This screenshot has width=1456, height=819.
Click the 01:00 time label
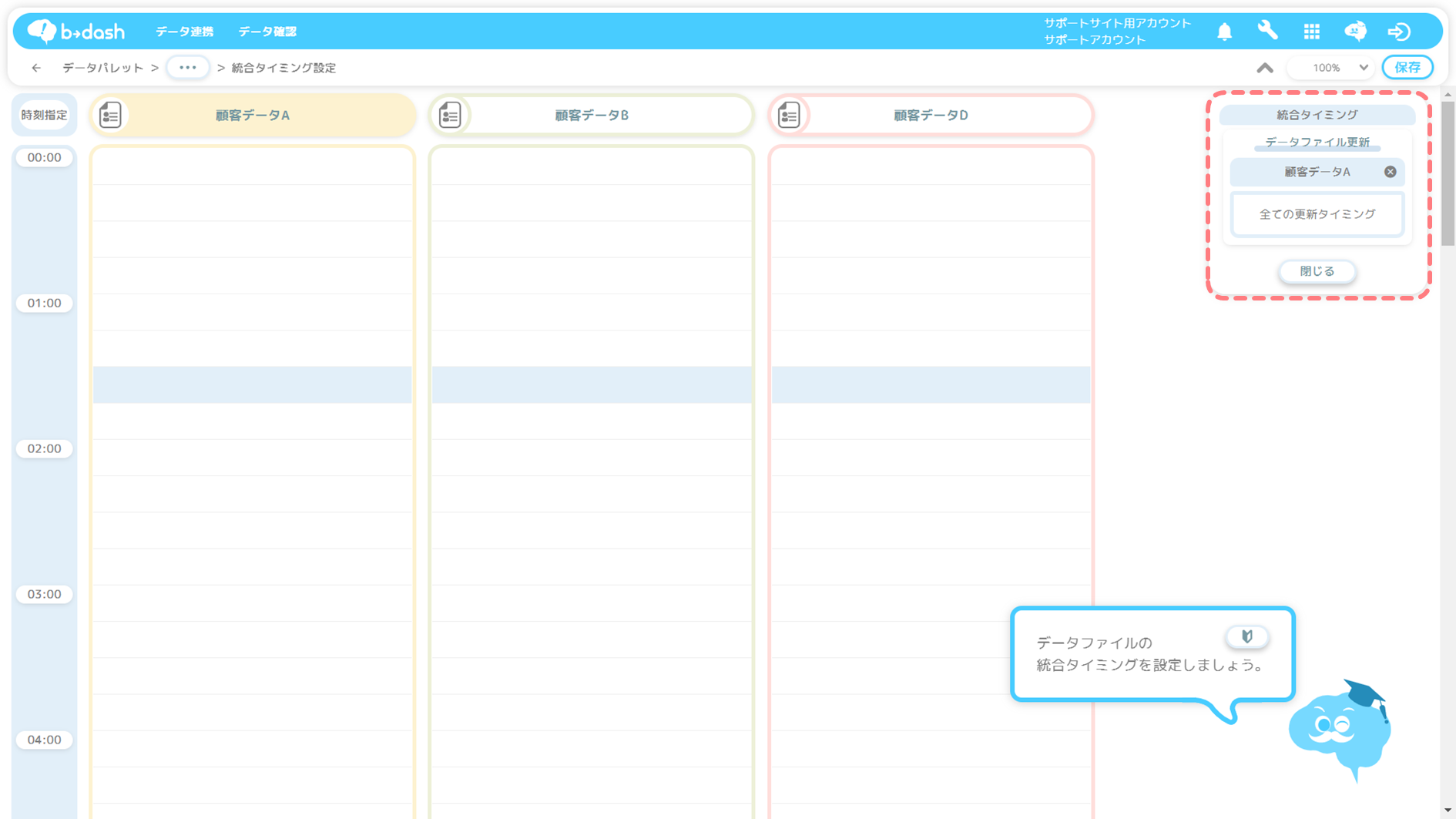(44, 303)
